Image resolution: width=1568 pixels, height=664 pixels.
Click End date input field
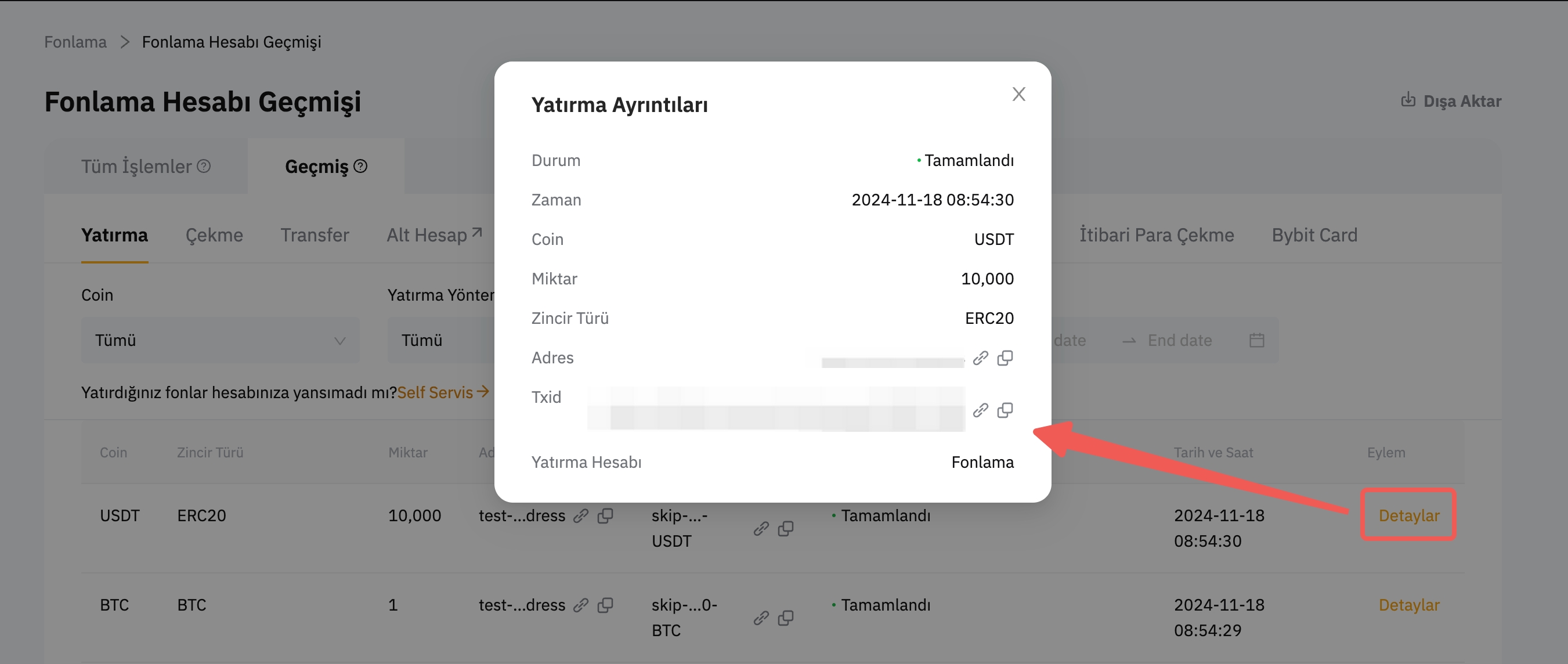pos(1180,340)
